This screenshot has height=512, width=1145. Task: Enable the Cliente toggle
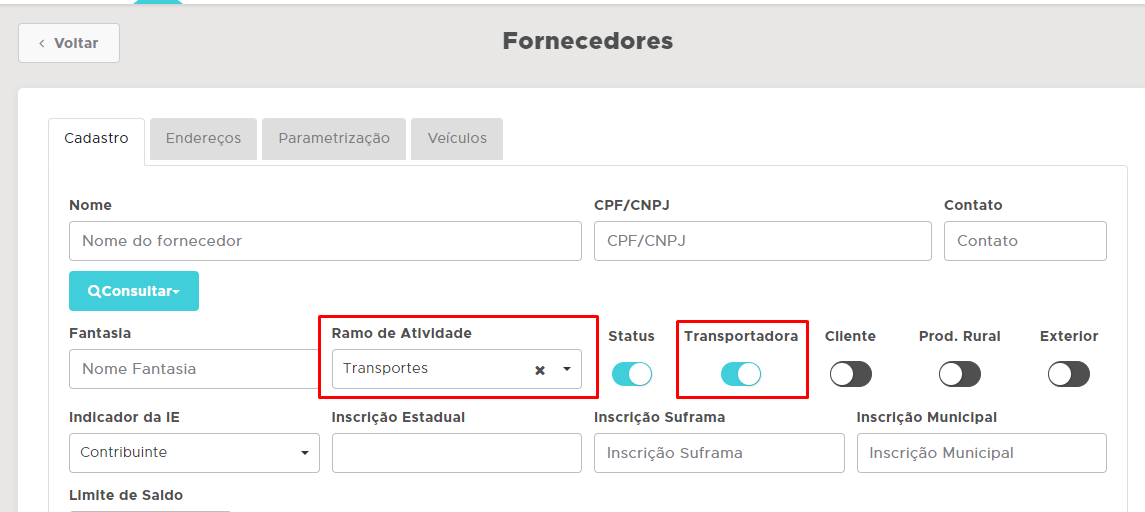pyautogui.click(x=850, y=374)
